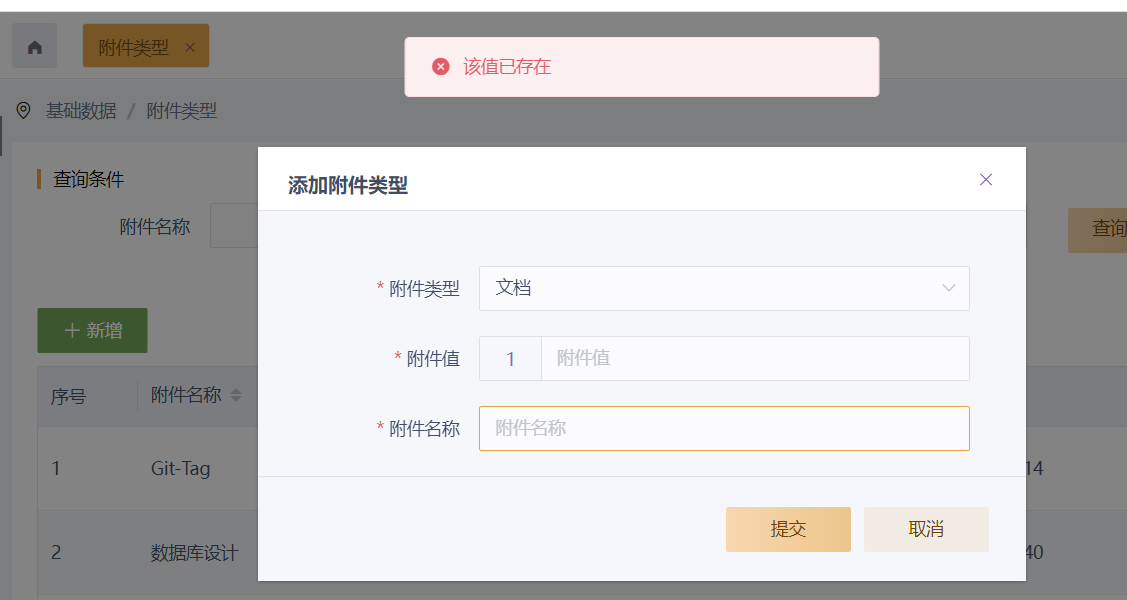Screen dimensions: 1127x600
Task: Click the 附件名称 query condition input
Action: [x=234, y=228]
